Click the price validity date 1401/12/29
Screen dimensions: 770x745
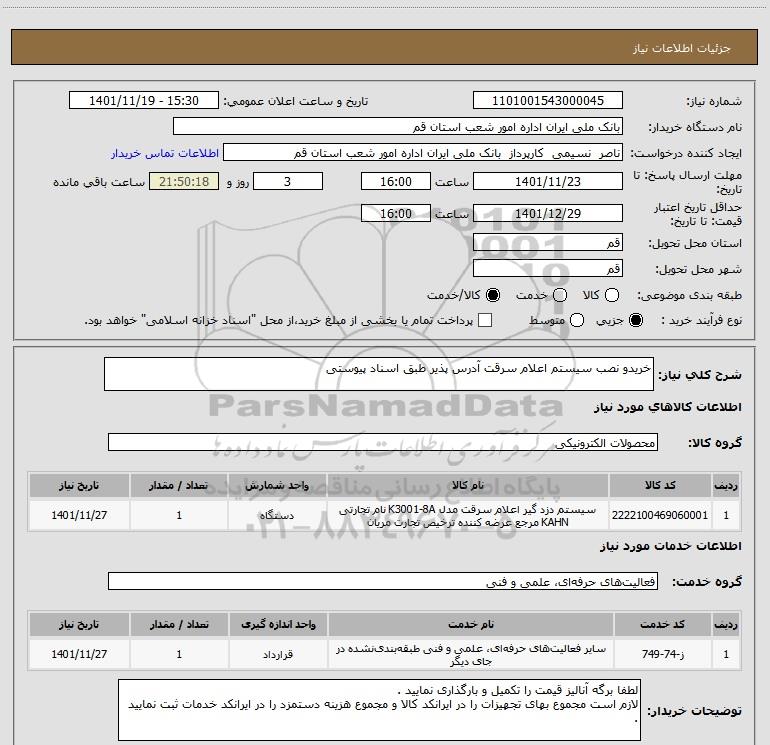click(548, 213)
